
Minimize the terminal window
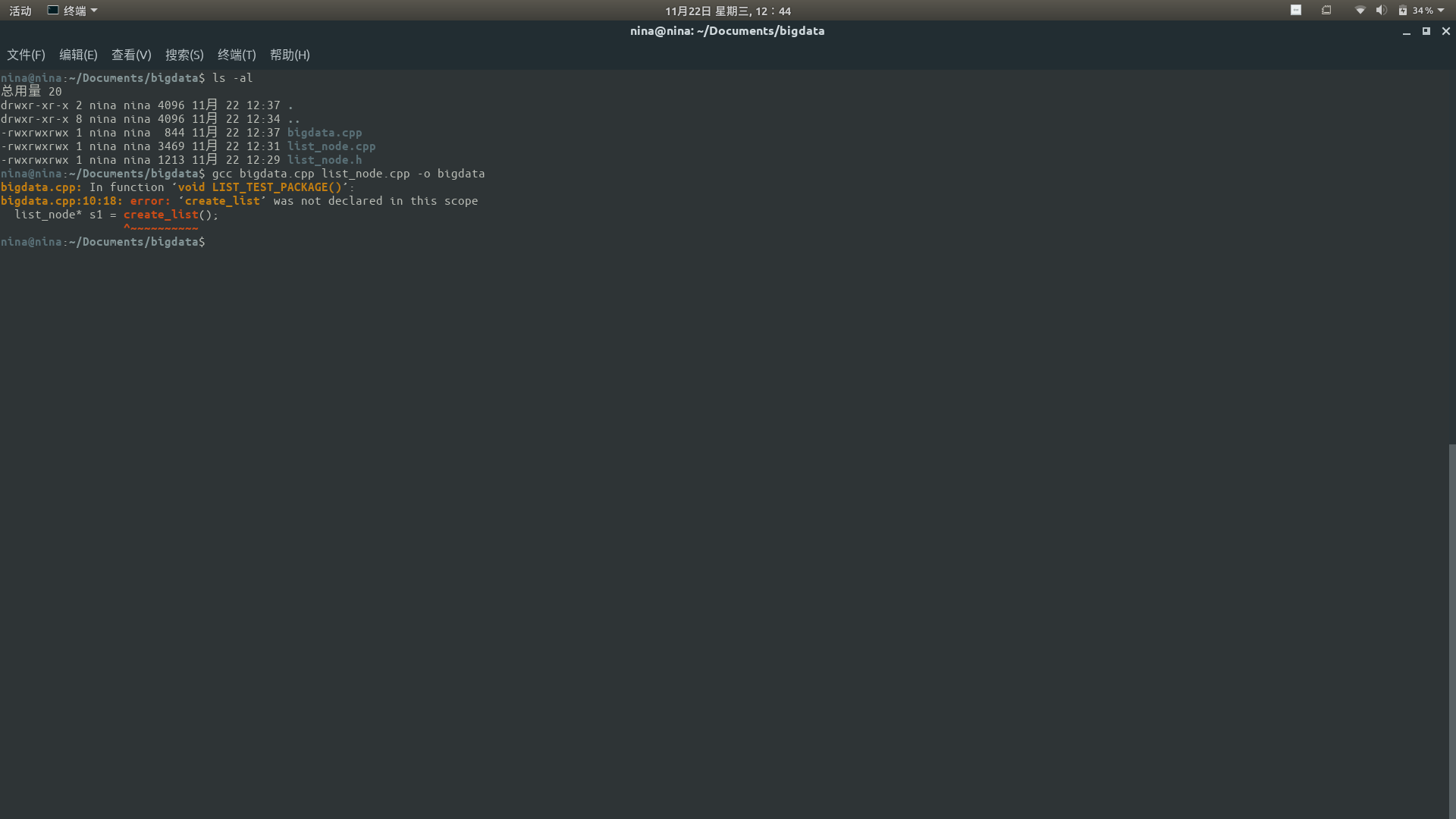(1407, 32)
